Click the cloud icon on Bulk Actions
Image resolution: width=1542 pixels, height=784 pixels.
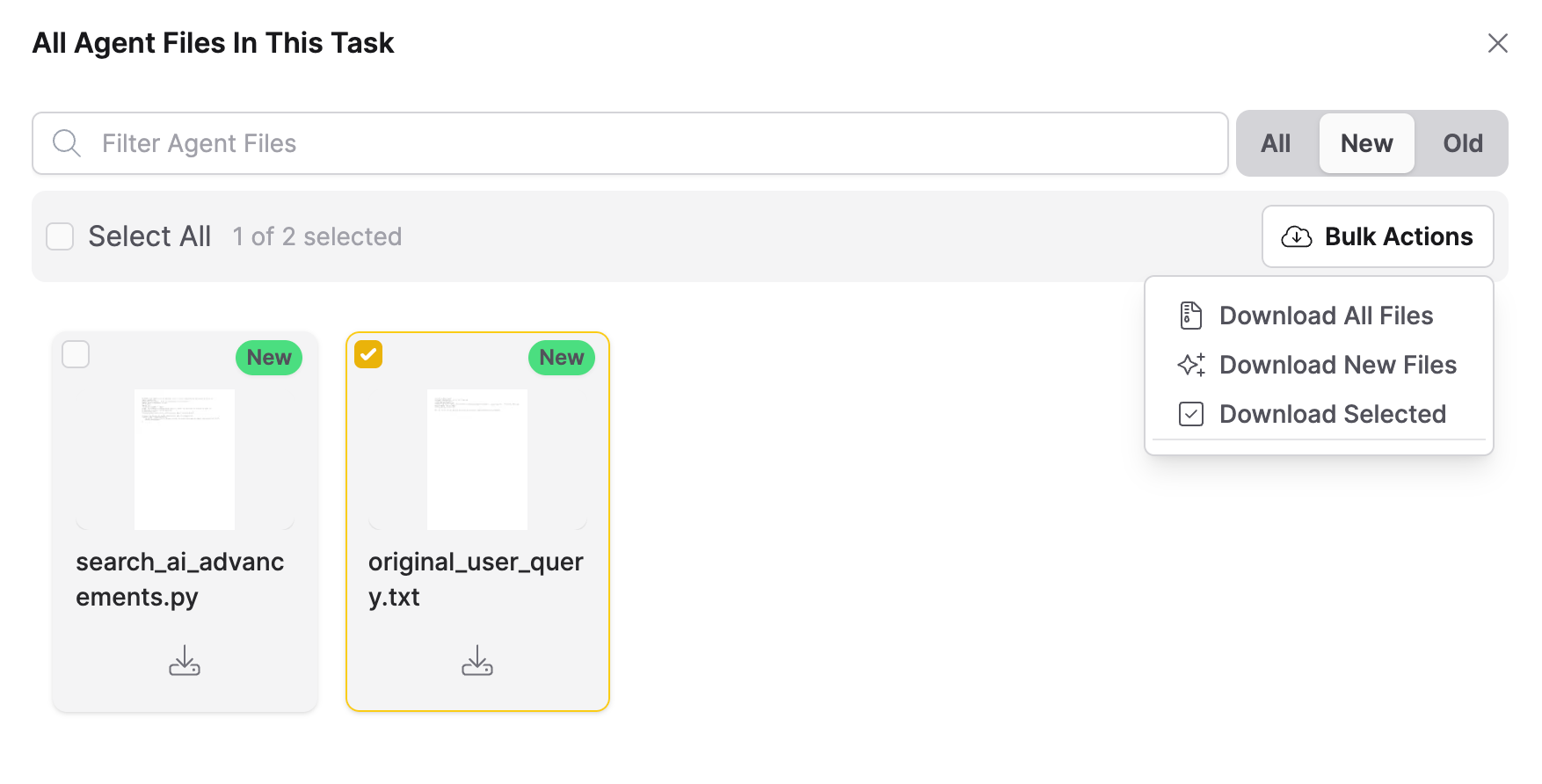[1297, 236]
